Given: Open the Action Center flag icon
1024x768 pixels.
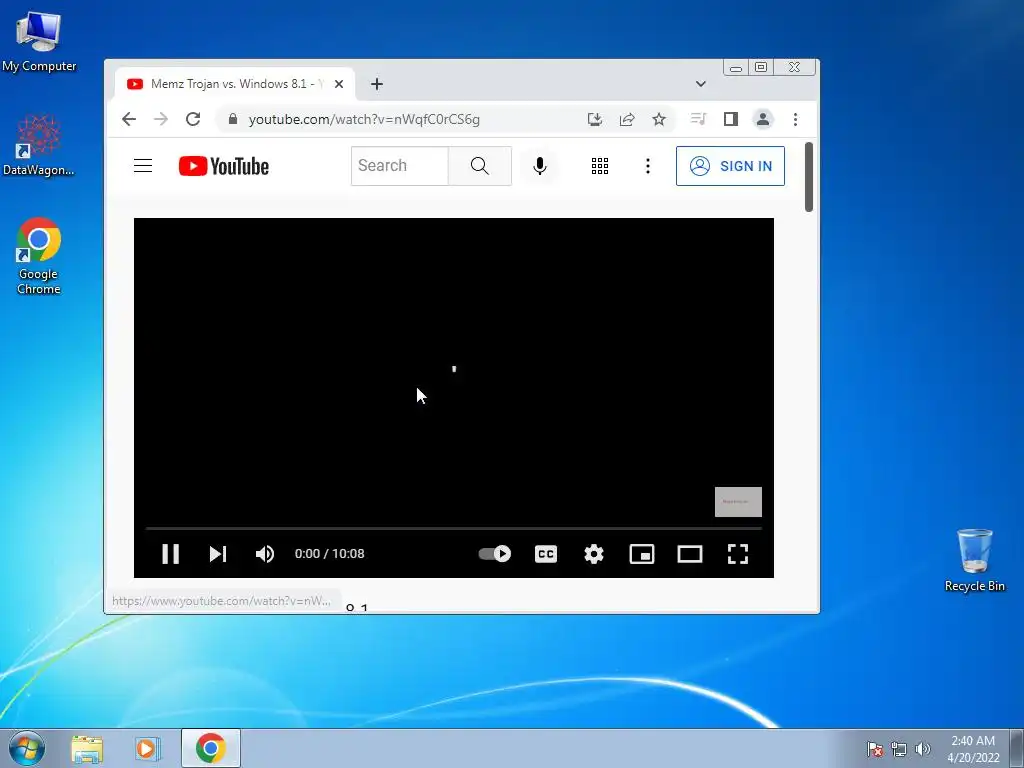Looking at the screenshot, I should pos(874,749).
